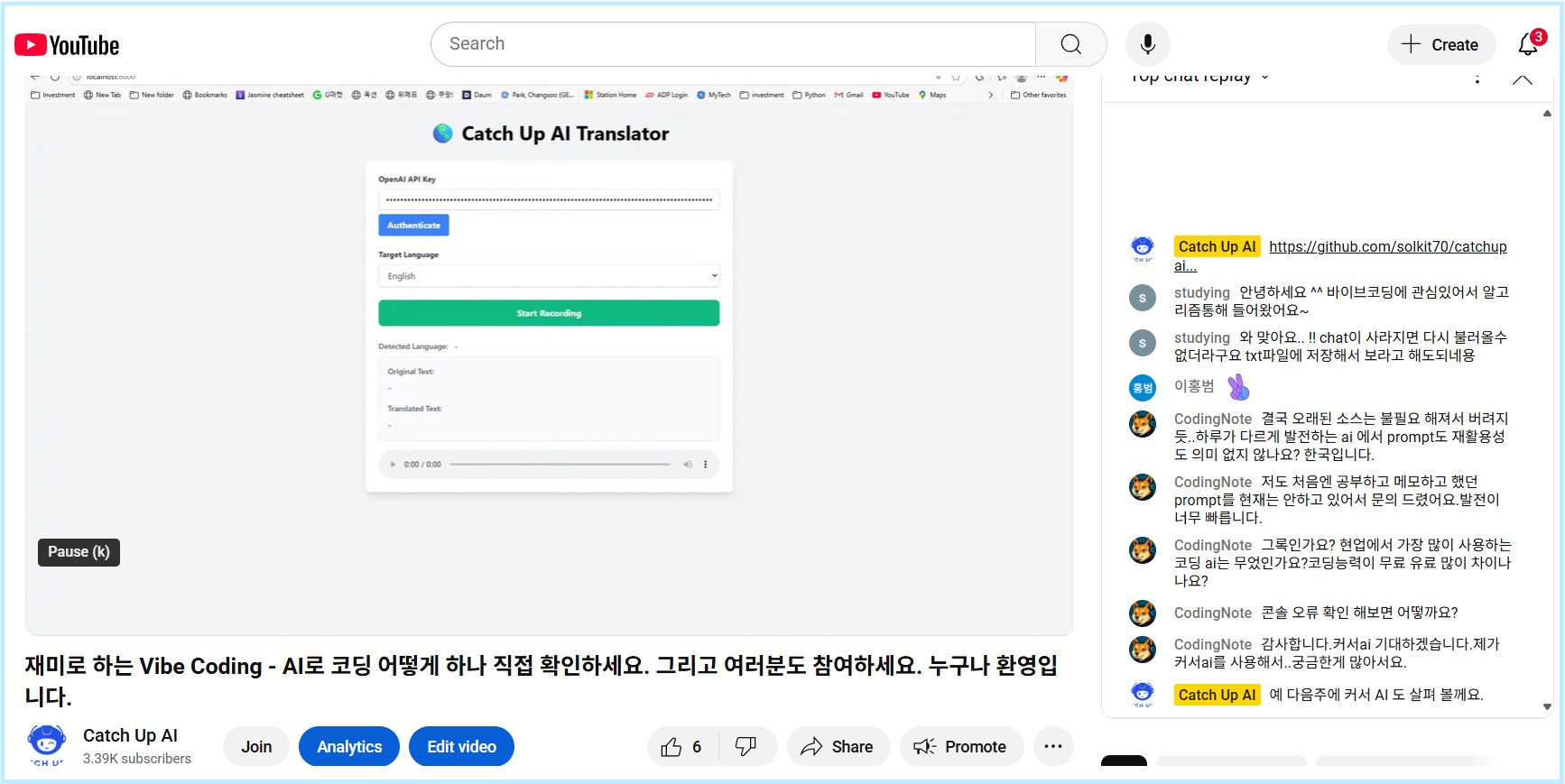This screenshot has width=1565, height=784.
Task: Click the video player to pause playback
Action: click(x=549, y=356)
